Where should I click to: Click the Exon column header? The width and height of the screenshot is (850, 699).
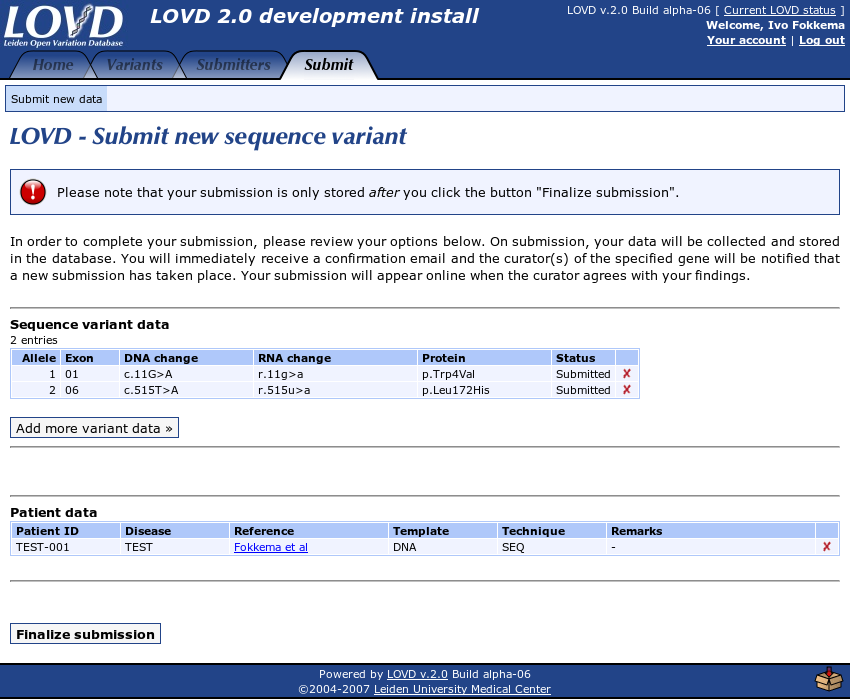point(90,358)
